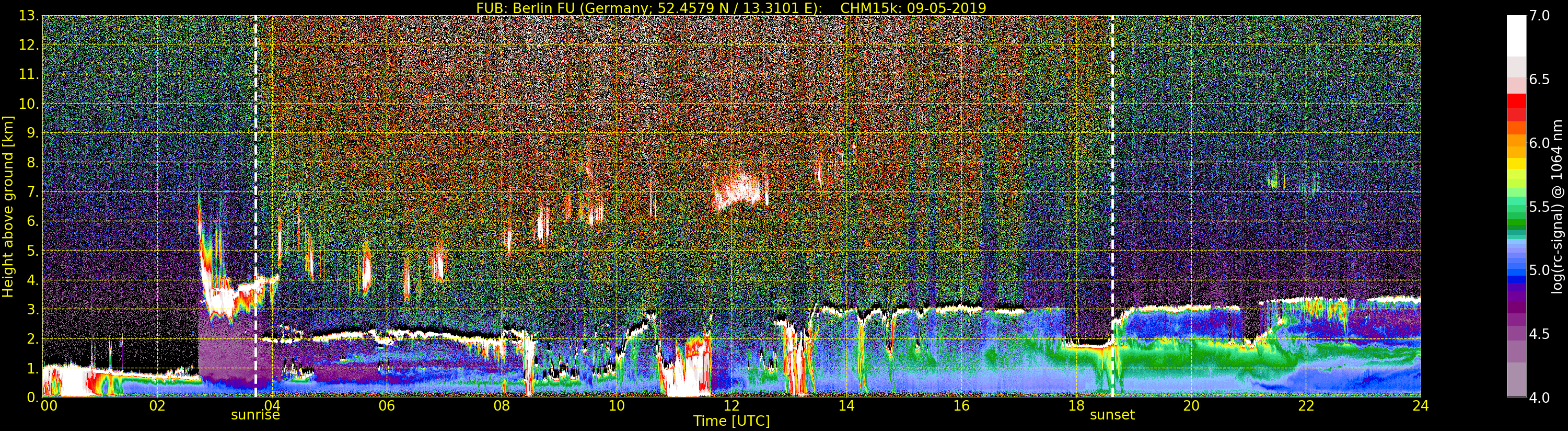1568x431 pixels.
Task: Click the '4.5' colorbar tick label
Action: coord(1539,334)
